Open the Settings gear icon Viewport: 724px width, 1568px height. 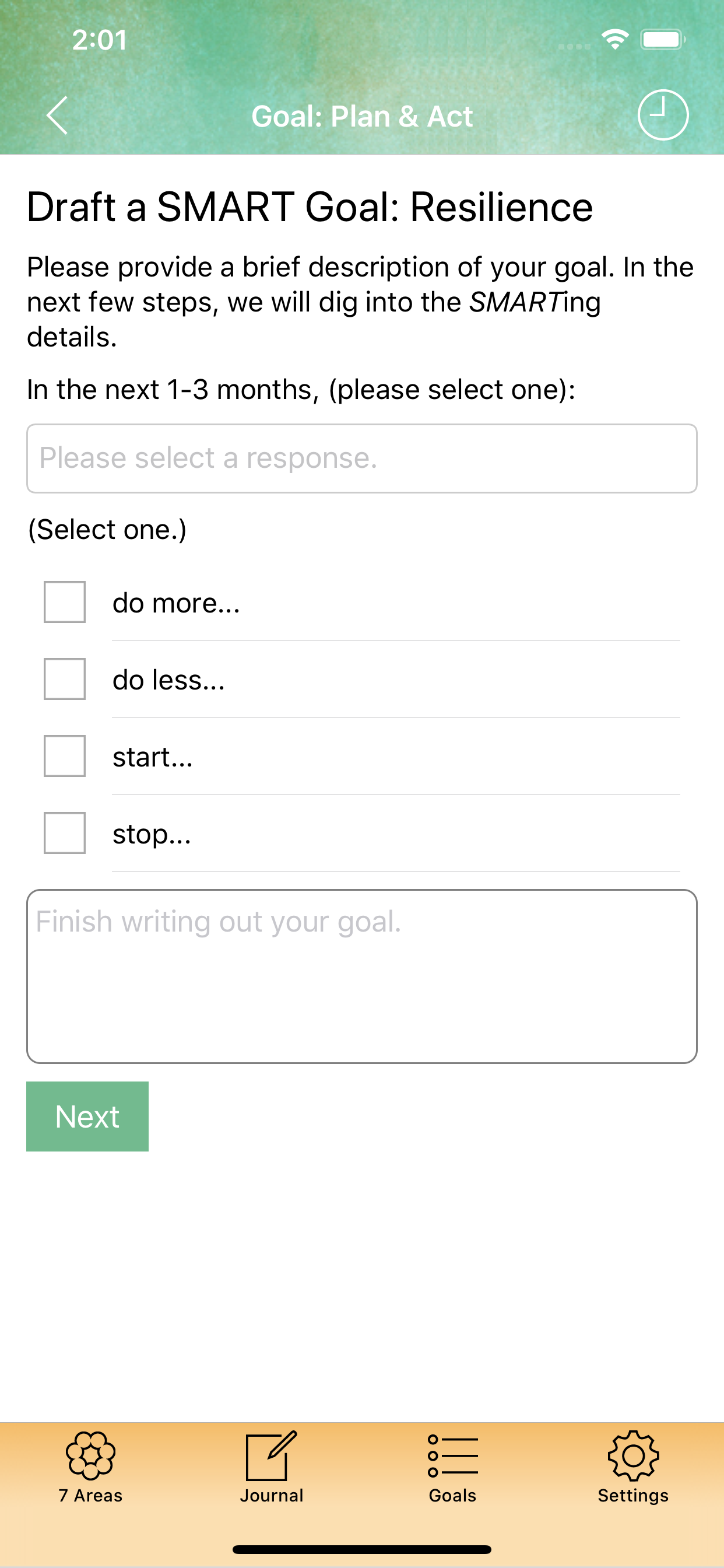pyautogui.click(x=632, y=1455)
